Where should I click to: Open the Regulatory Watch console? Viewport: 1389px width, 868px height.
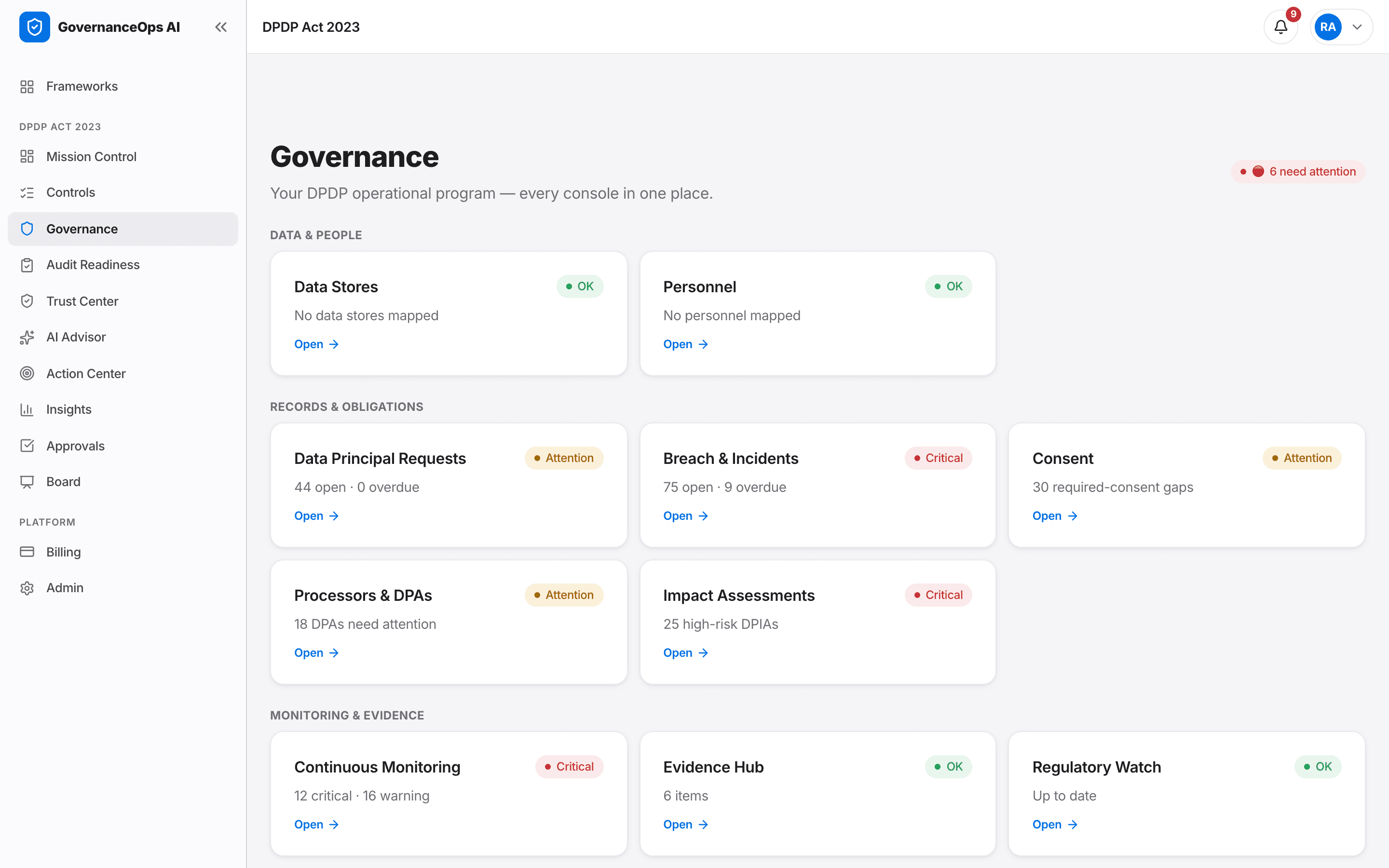[x=1054, y=825]
